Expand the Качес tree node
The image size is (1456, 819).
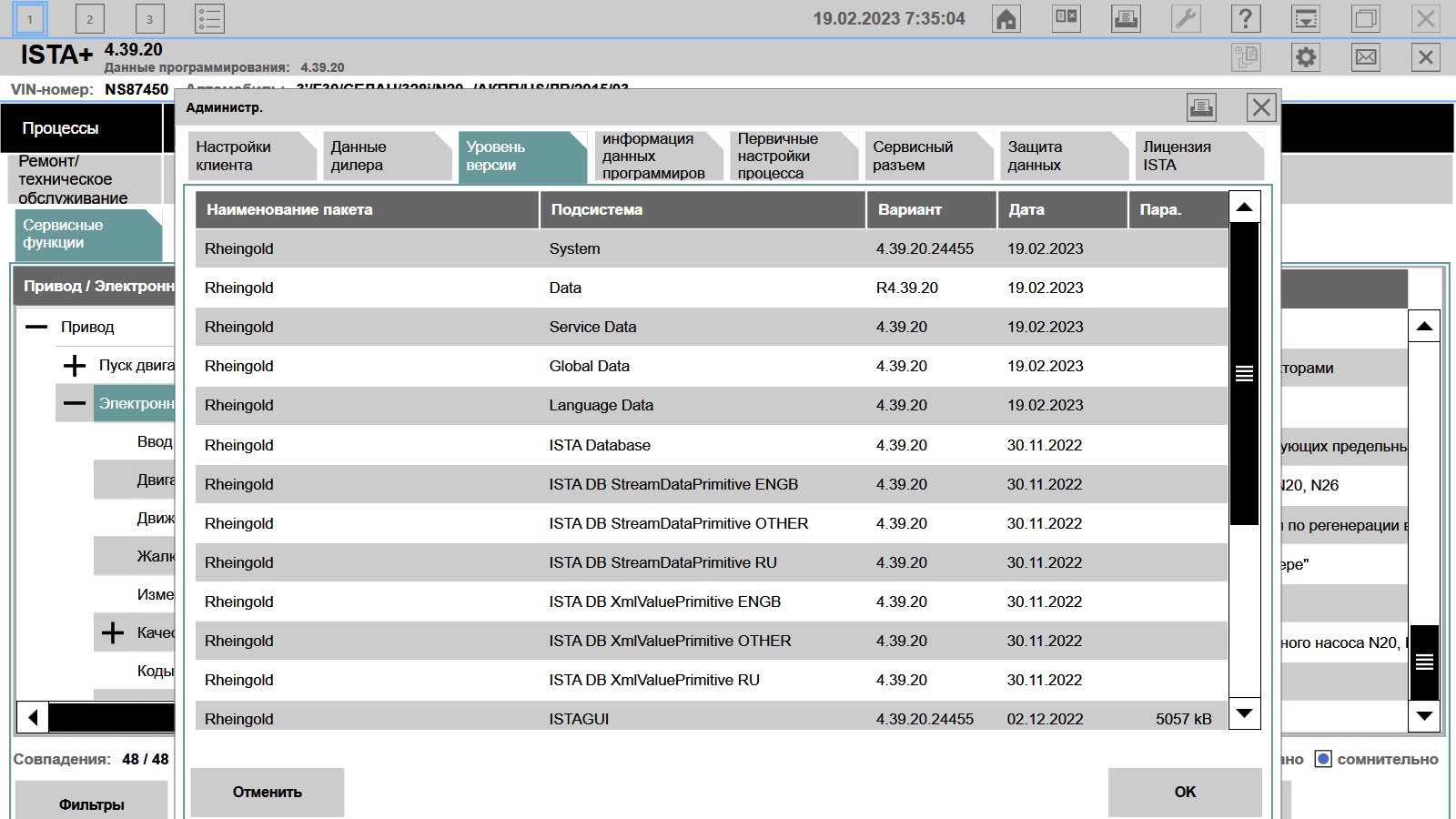click(x=113, y=632)
